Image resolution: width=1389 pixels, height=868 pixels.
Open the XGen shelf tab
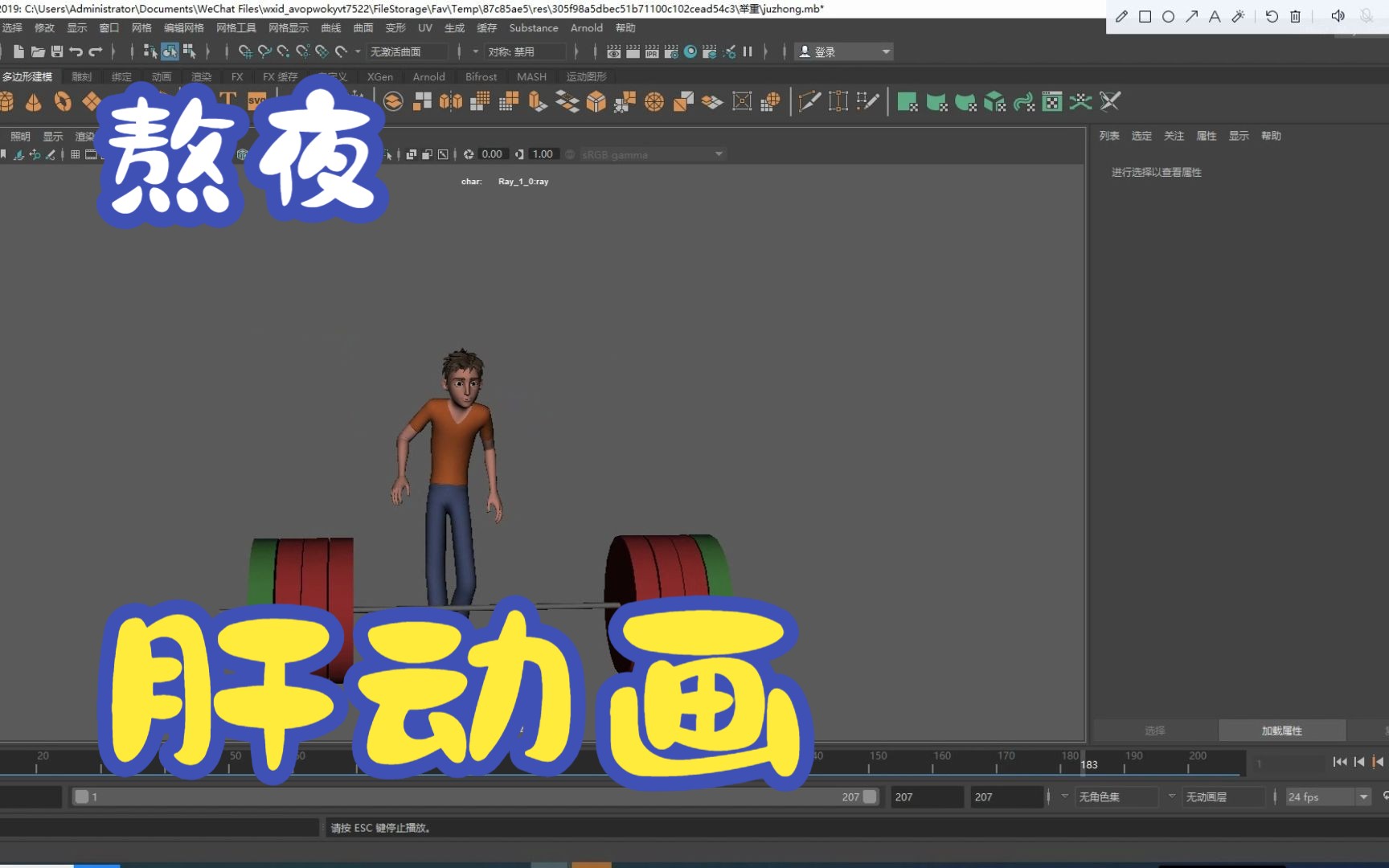point(379,76)
